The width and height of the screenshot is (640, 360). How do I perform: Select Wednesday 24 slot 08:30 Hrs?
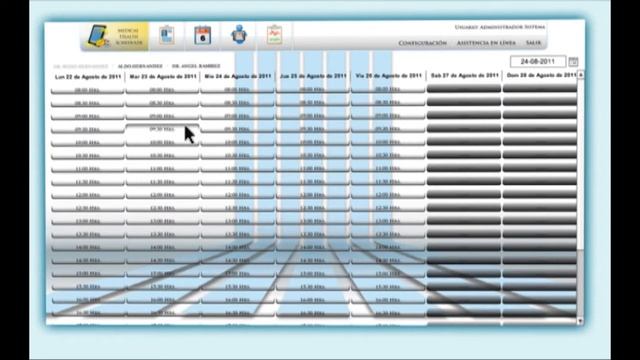pos(238,103)
